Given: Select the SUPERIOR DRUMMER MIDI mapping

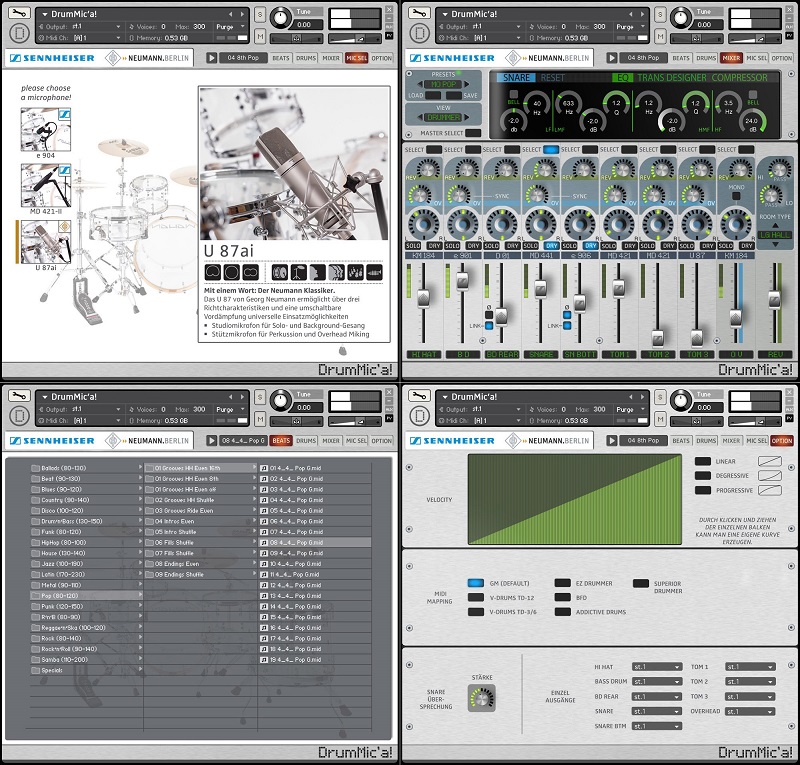Looking at the screenshot, I should click(641, 583).
